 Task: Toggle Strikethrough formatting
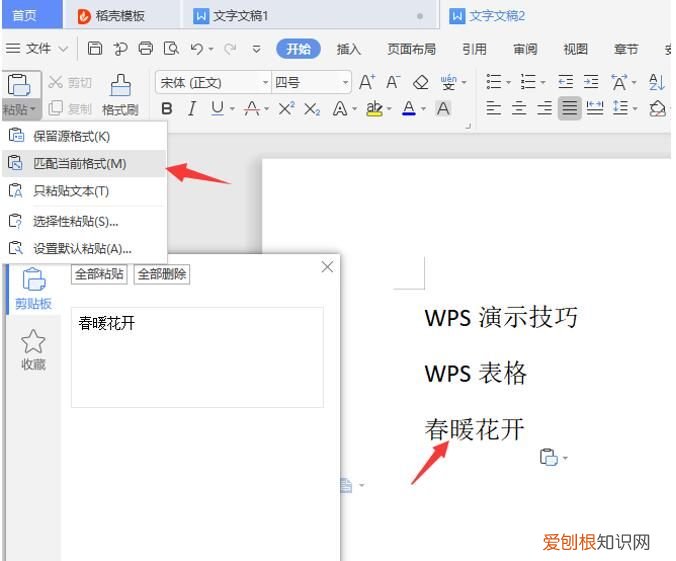coord(252,109)
